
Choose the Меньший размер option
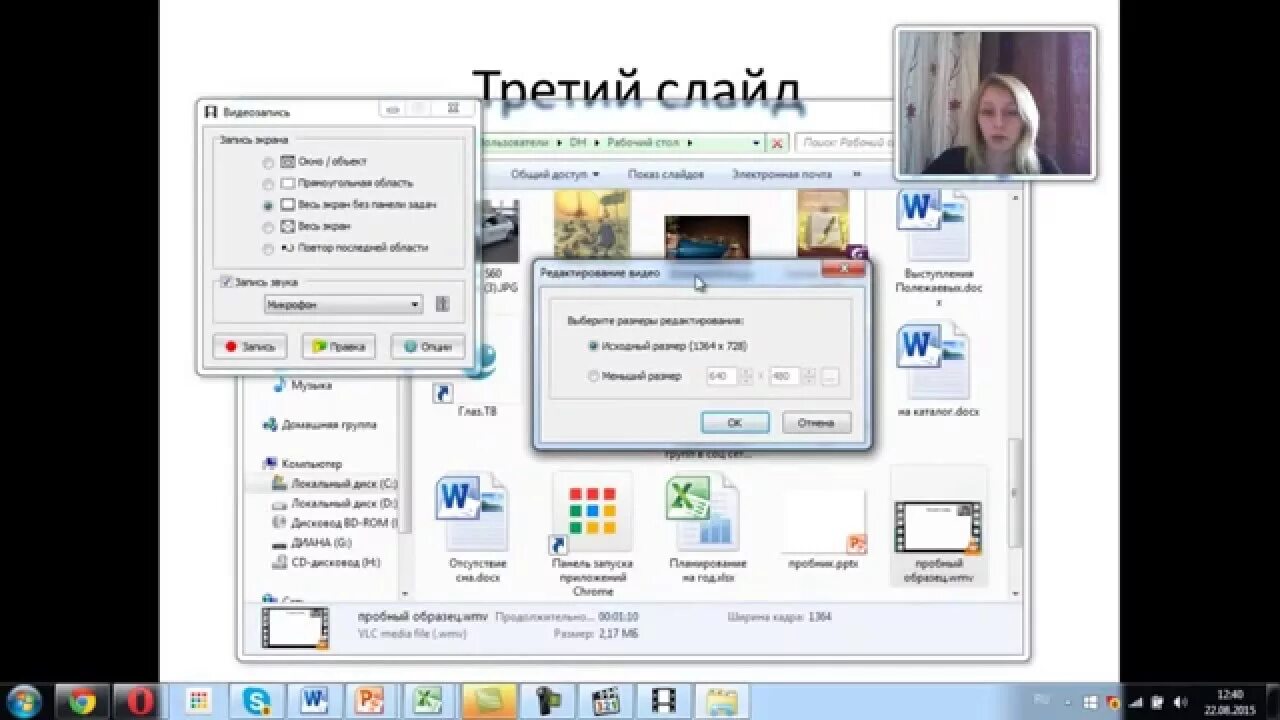click(594, 376)
